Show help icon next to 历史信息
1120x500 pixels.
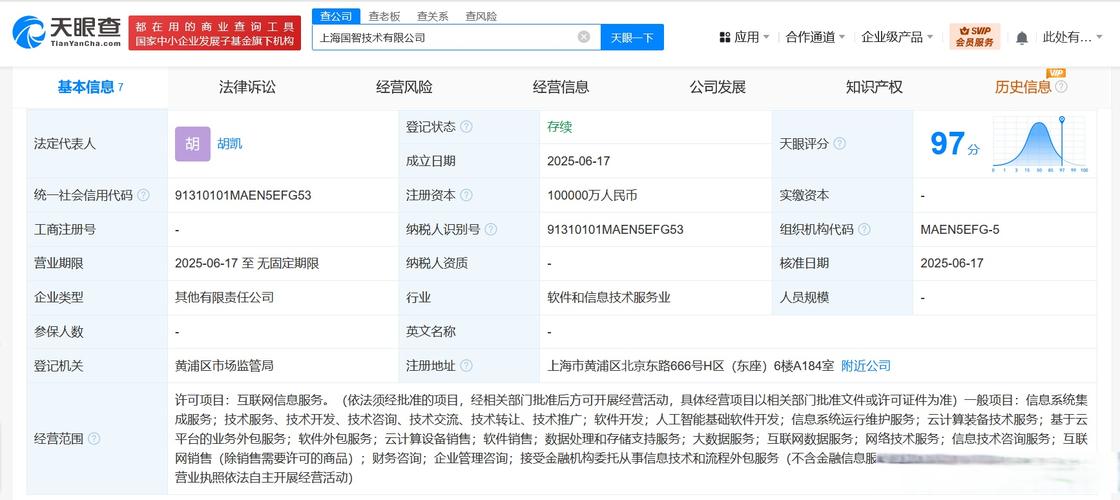pyautogui.click(x=1061, y=87)
